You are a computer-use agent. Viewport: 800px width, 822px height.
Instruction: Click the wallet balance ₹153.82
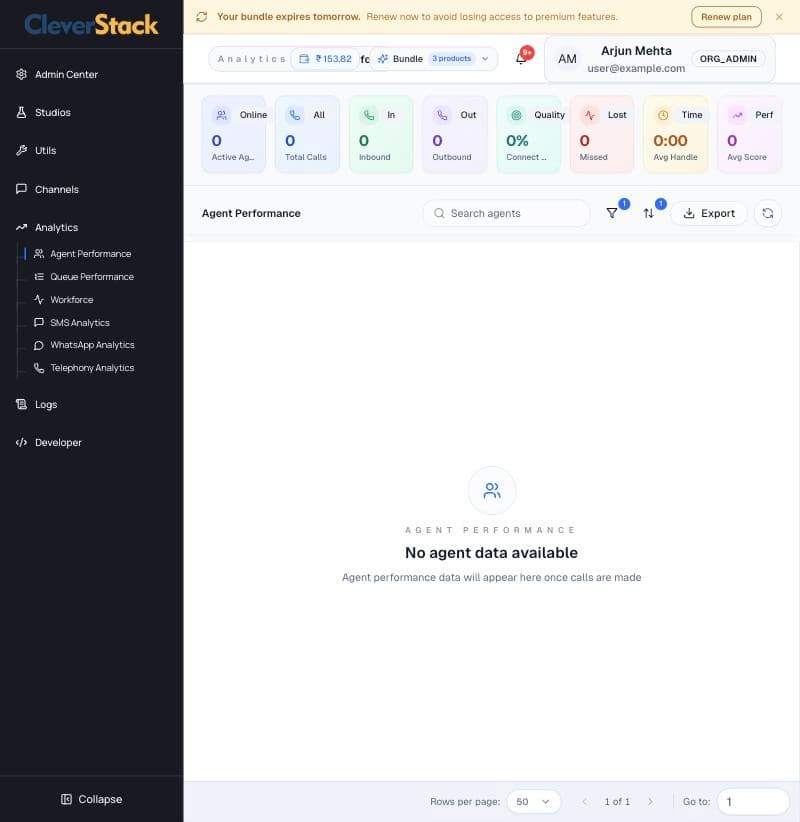point(326,59)
